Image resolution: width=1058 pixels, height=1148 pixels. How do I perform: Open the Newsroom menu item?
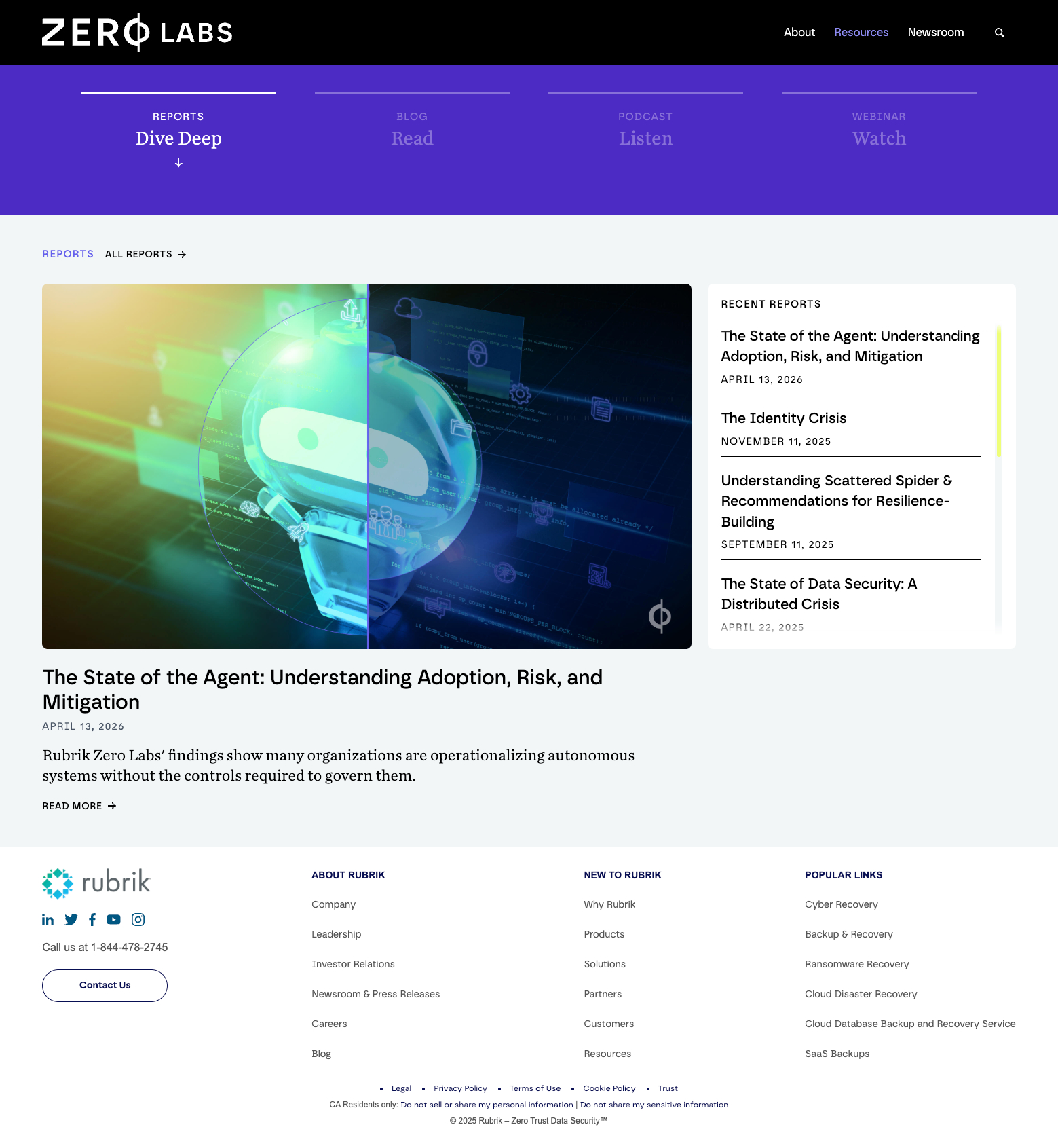935,32
